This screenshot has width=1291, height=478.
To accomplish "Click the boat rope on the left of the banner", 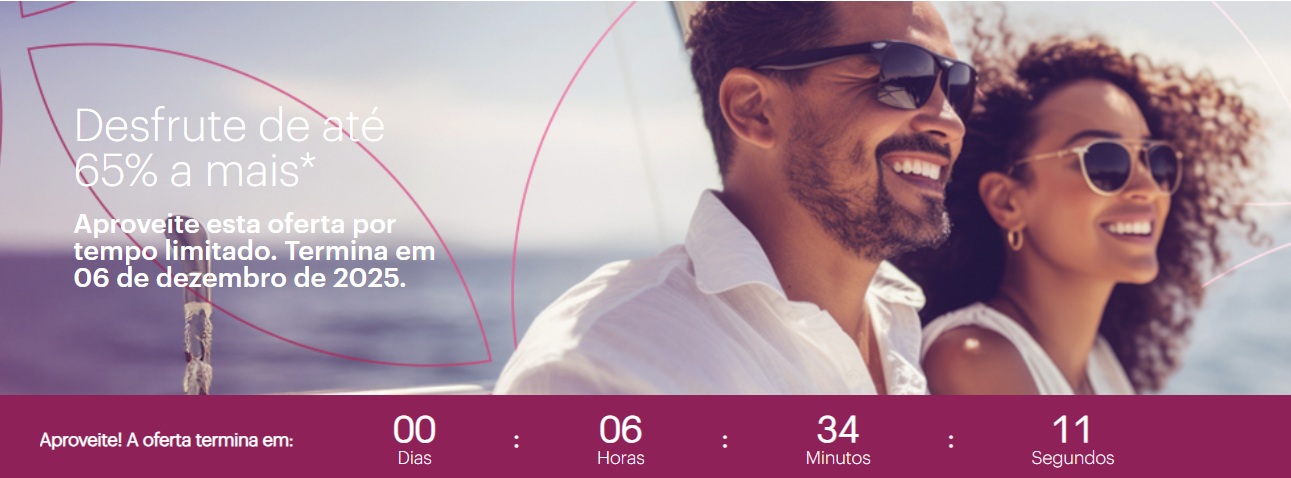I will click(x=197, y=340).
